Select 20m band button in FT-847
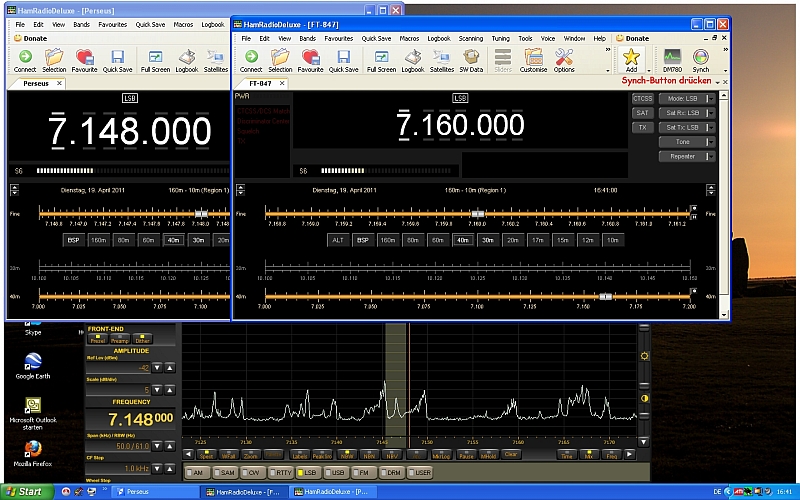Screen dimensions: 800x500 pyautogui.click(x=512, y=240)
